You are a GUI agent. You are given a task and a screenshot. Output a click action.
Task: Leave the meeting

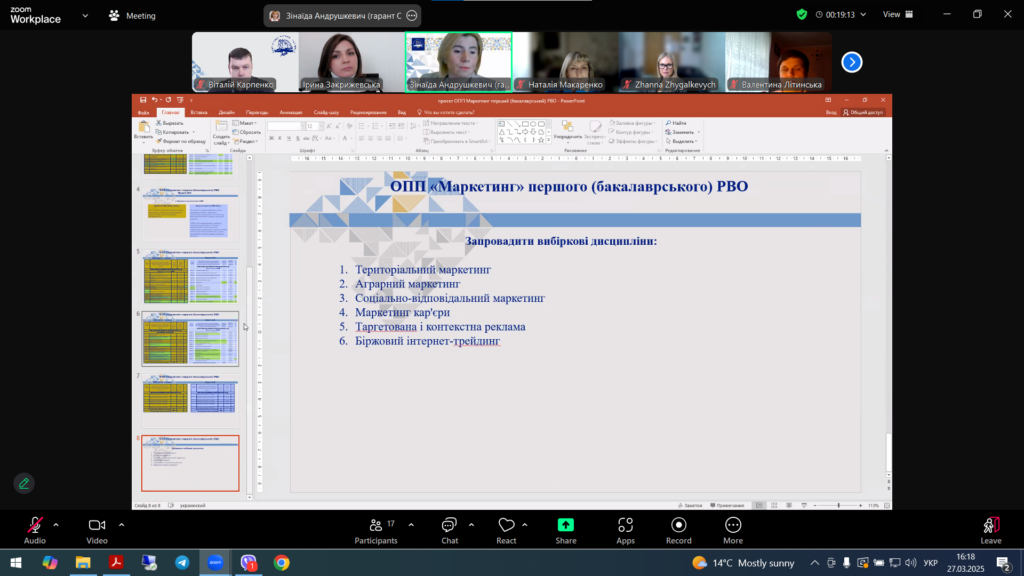tap(991, 530)
